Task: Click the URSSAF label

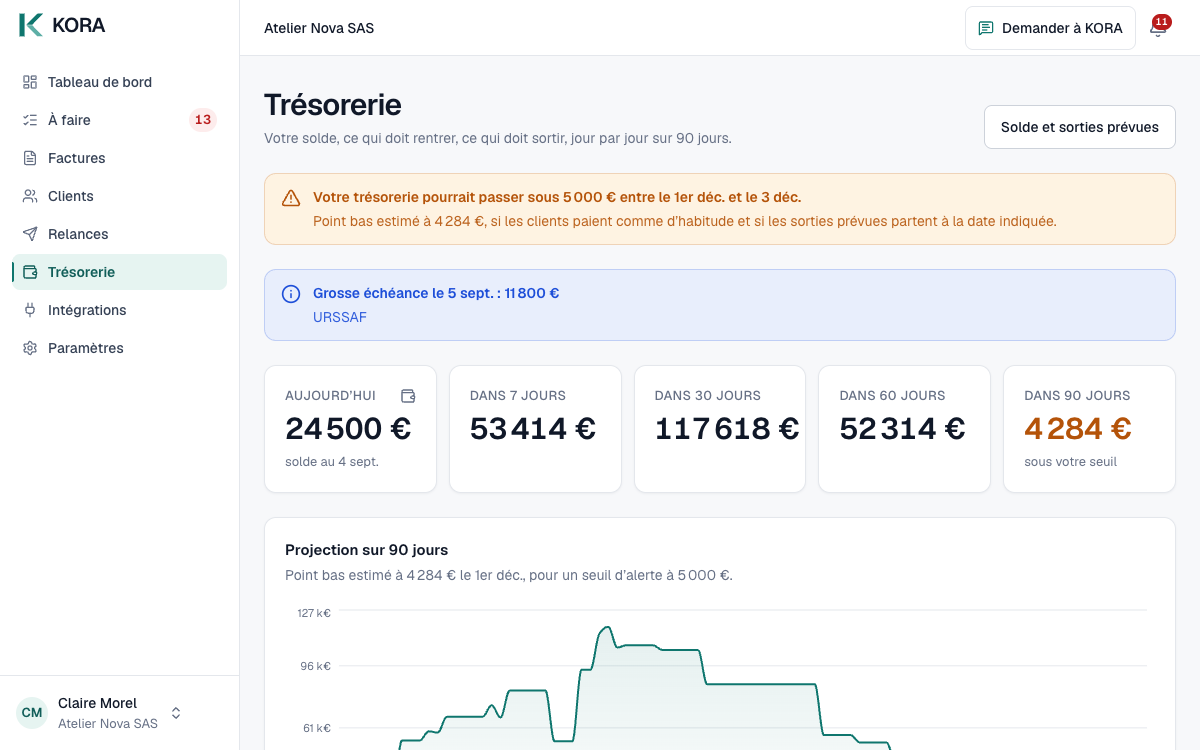Action: pos(340,317)
